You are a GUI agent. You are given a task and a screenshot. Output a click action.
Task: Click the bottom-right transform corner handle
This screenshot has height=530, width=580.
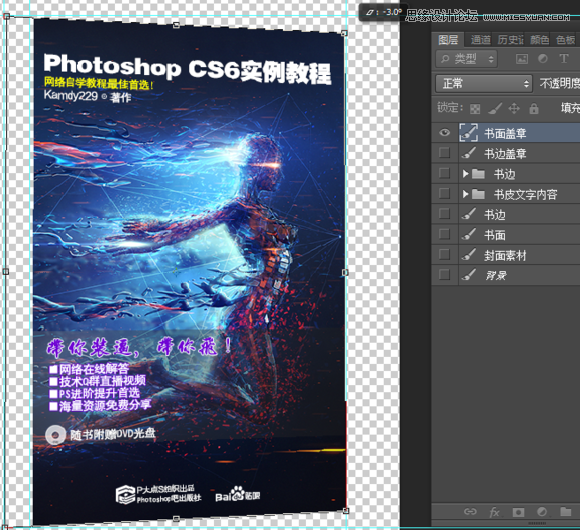click(x=345, y=511)
